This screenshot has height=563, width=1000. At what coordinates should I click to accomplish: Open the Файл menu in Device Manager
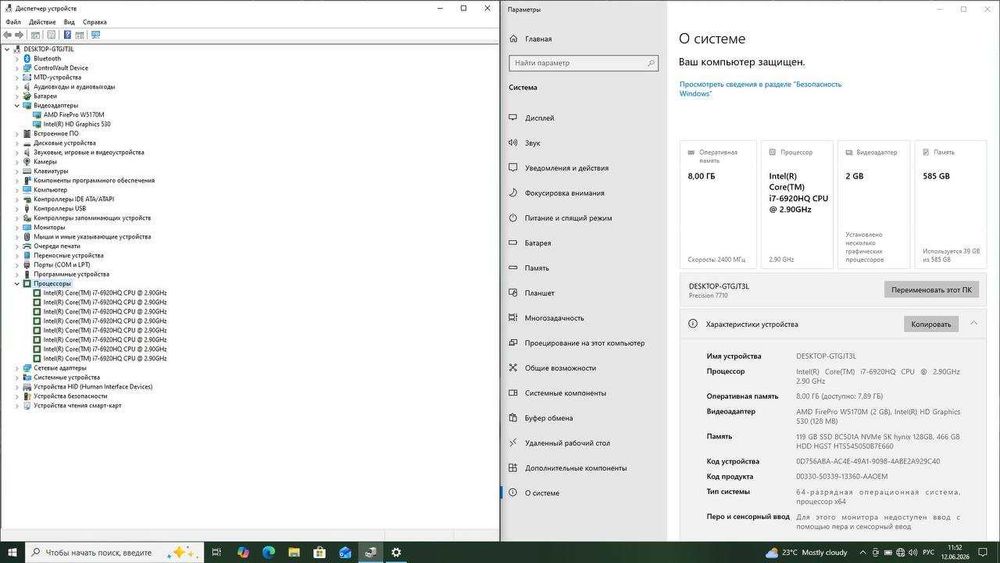(13, 22)
